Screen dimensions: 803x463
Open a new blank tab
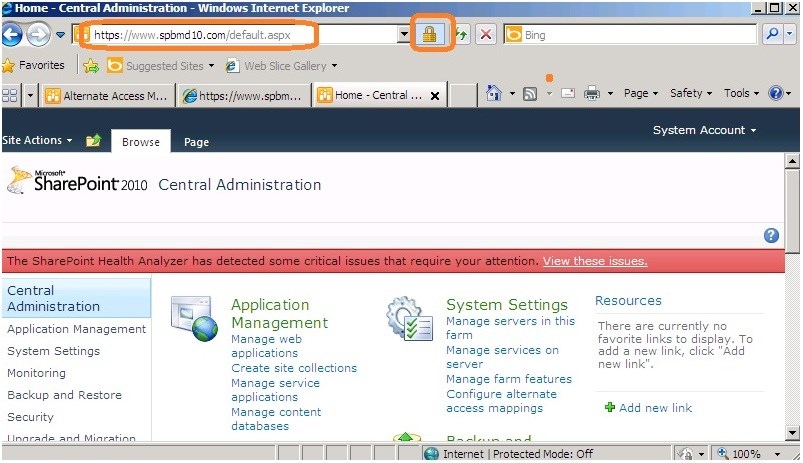[x=462, y=95]
